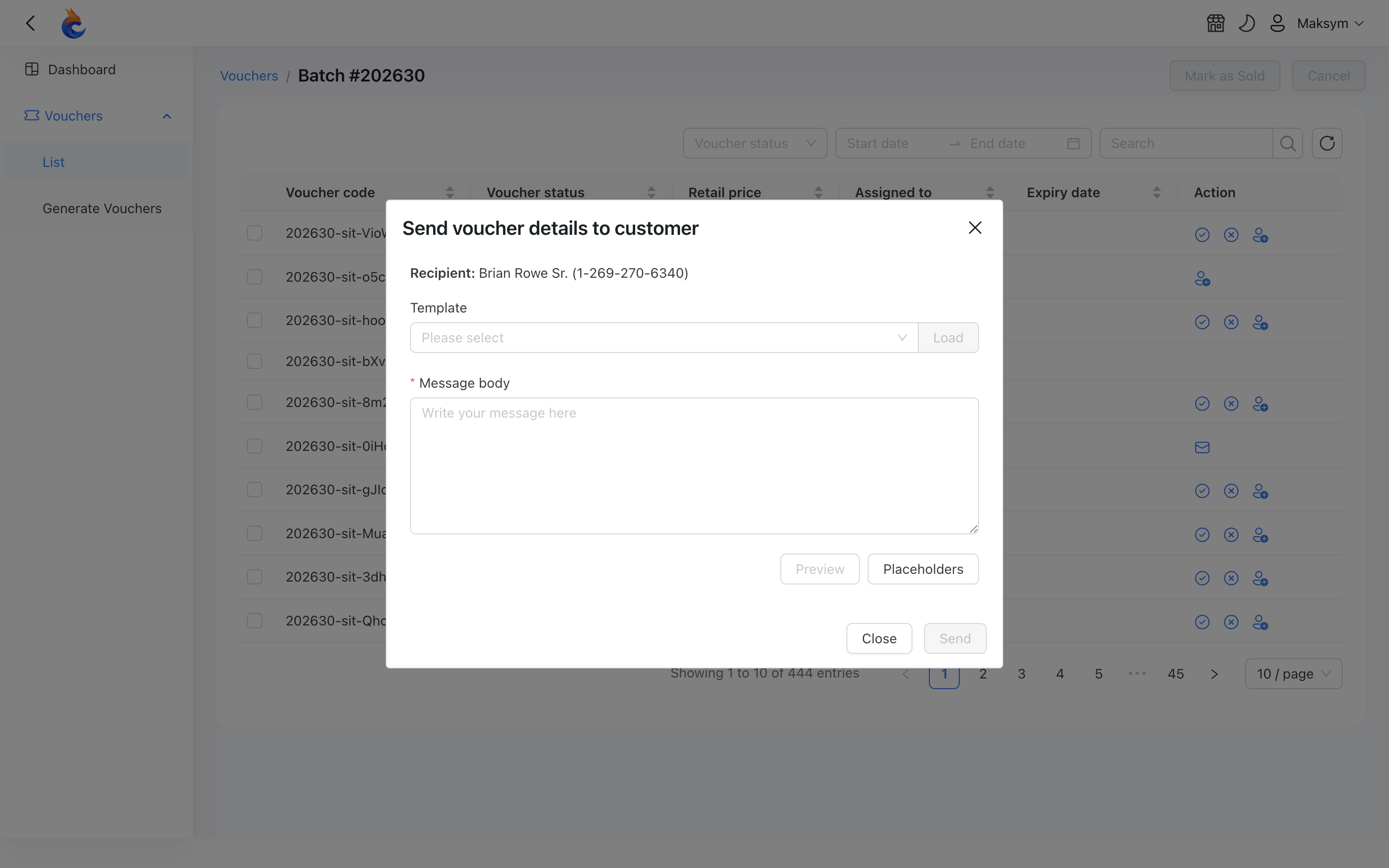The image size is (1389, 868).
Task: Sort by Voucher code column
Action: (x=450, y=192)
